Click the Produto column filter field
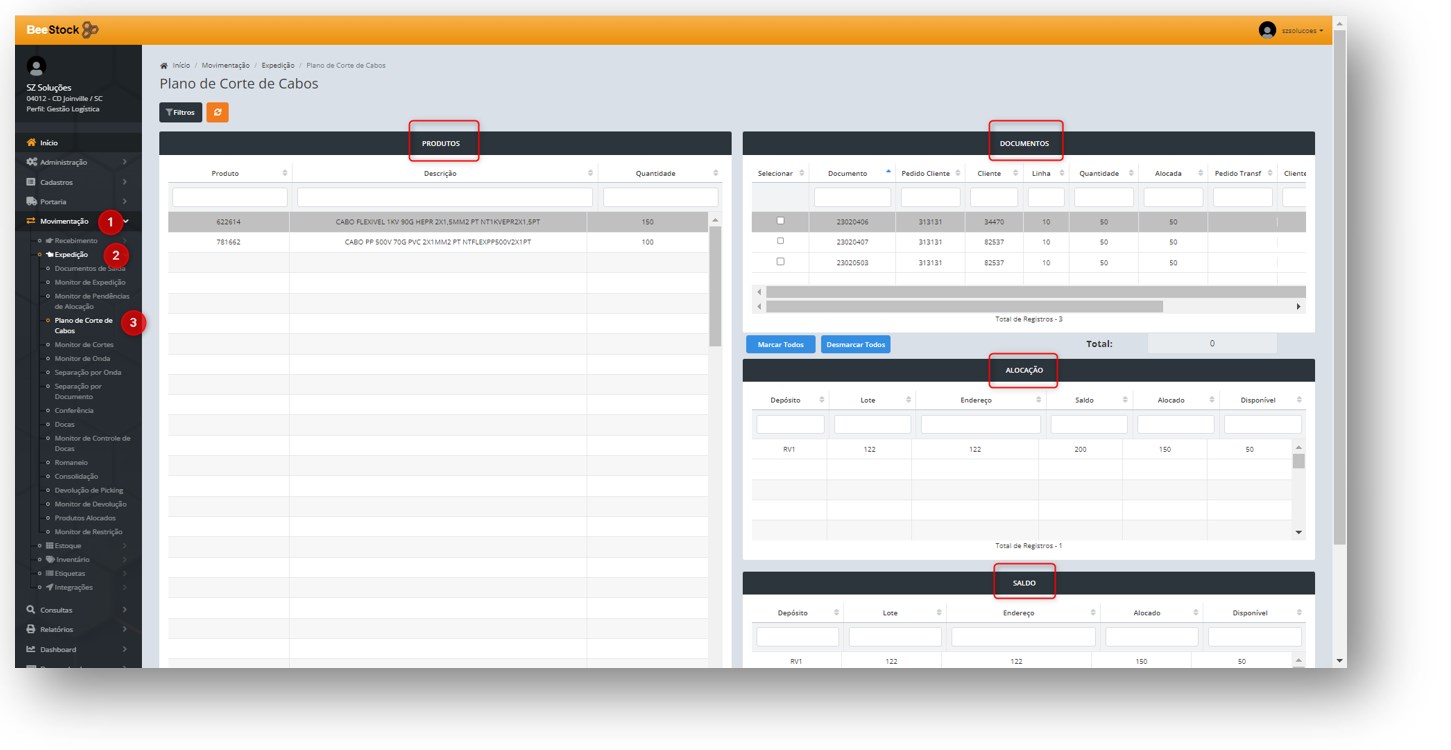This screenshot has width=1451, height=750. 229,198
